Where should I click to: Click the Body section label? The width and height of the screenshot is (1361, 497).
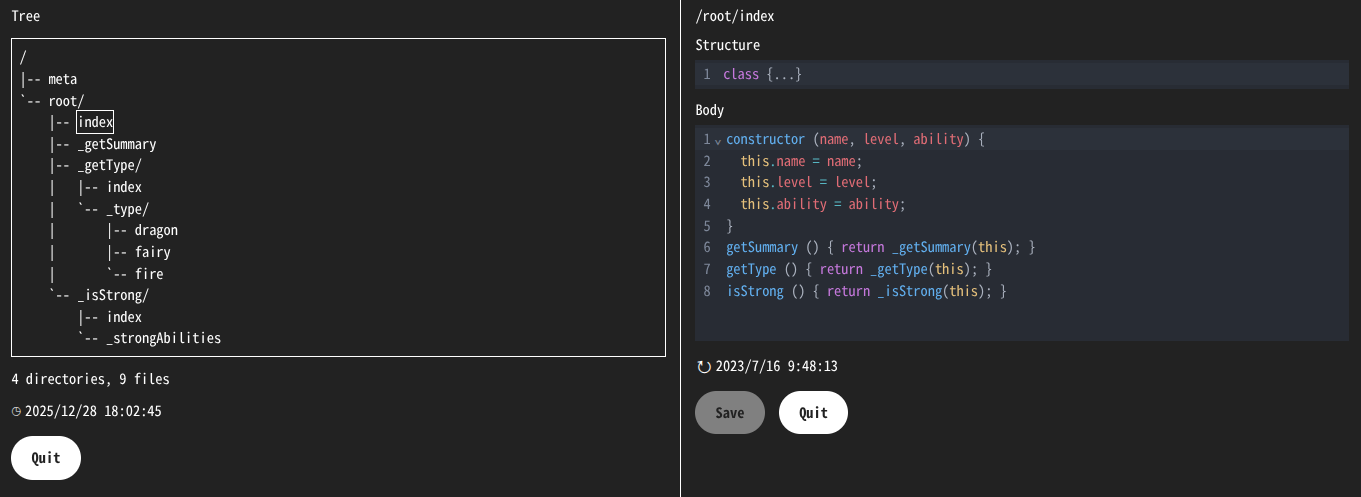click(x=709, y=110)
